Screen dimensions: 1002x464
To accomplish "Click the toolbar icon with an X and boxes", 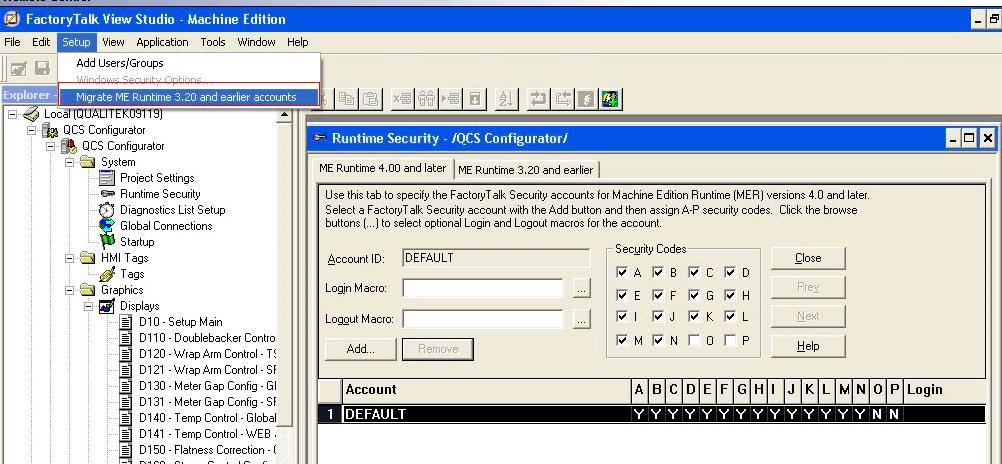I will pos(403,99).
